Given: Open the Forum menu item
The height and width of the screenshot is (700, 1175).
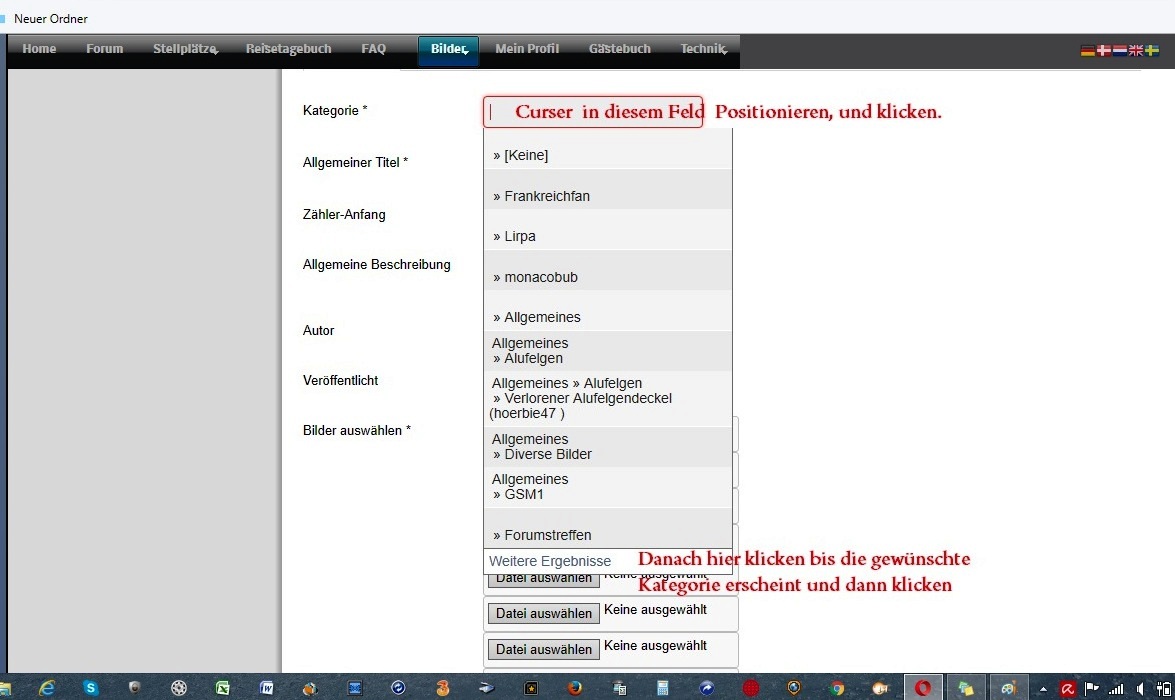Looking at the screenshot, I should pyautogui.click(x=104, y=49).
